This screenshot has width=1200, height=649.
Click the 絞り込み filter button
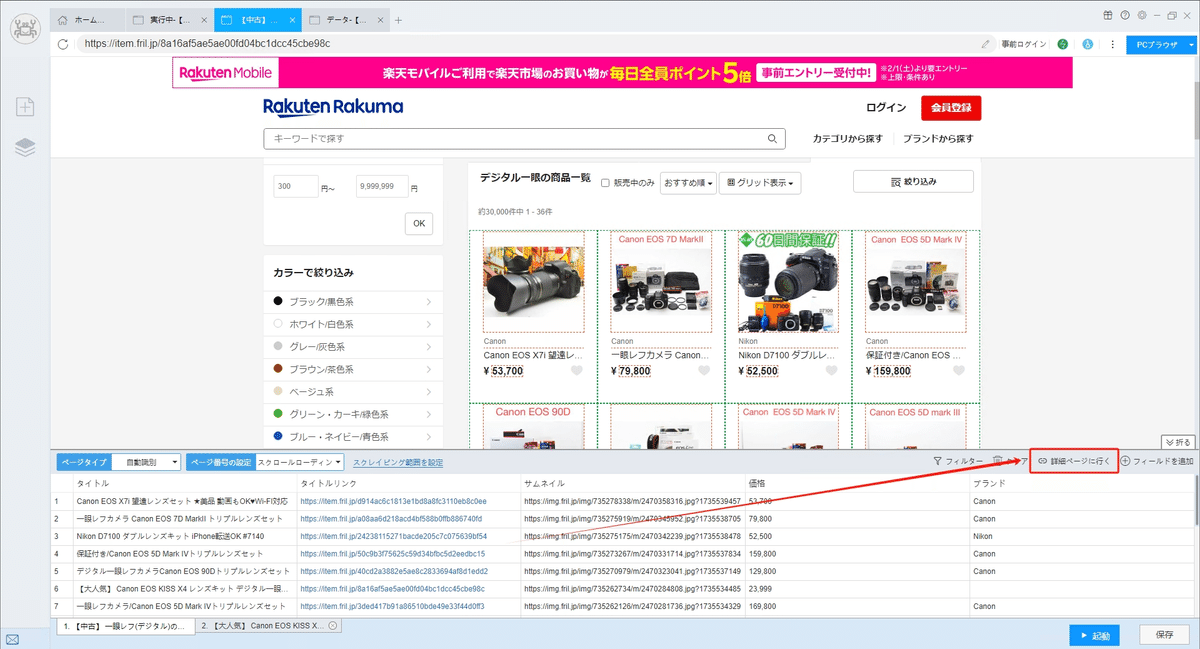913,182
